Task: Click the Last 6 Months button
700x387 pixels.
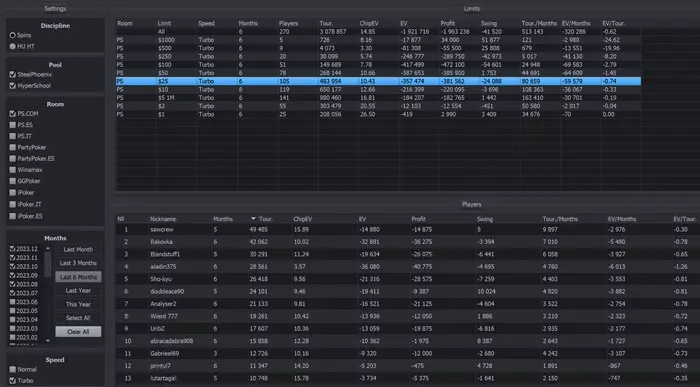Action: pos(78,277)
